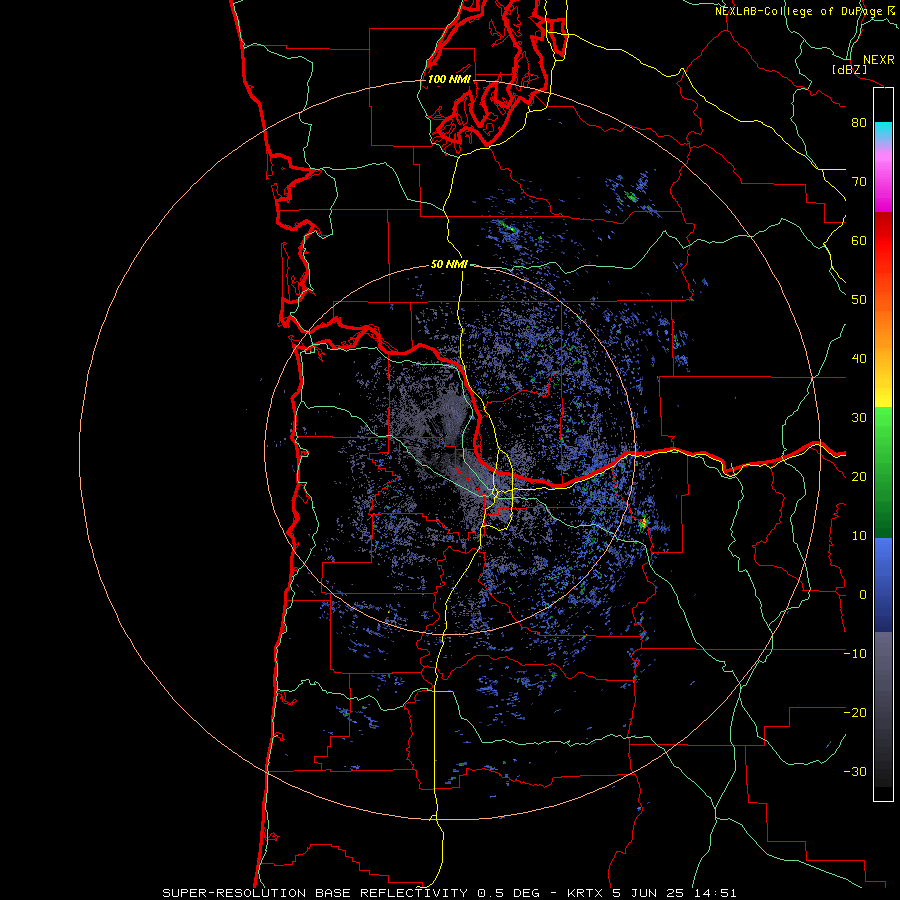Click the bright yellow-green storm echo cell
The width and height of the screenshot is (900, 900).
pos(644,522)
